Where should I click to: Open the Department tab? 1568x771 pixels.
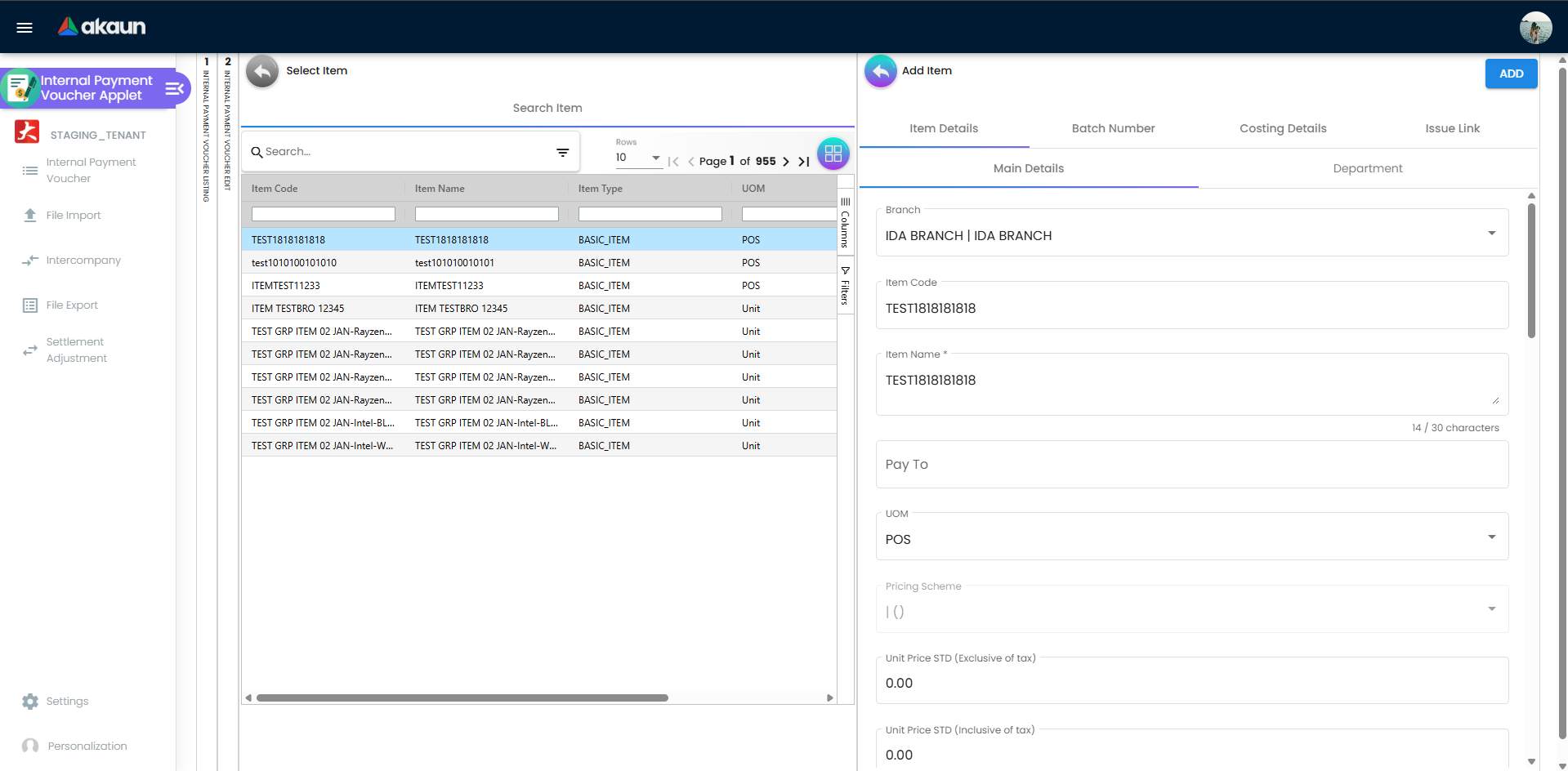coord(1367,168)
